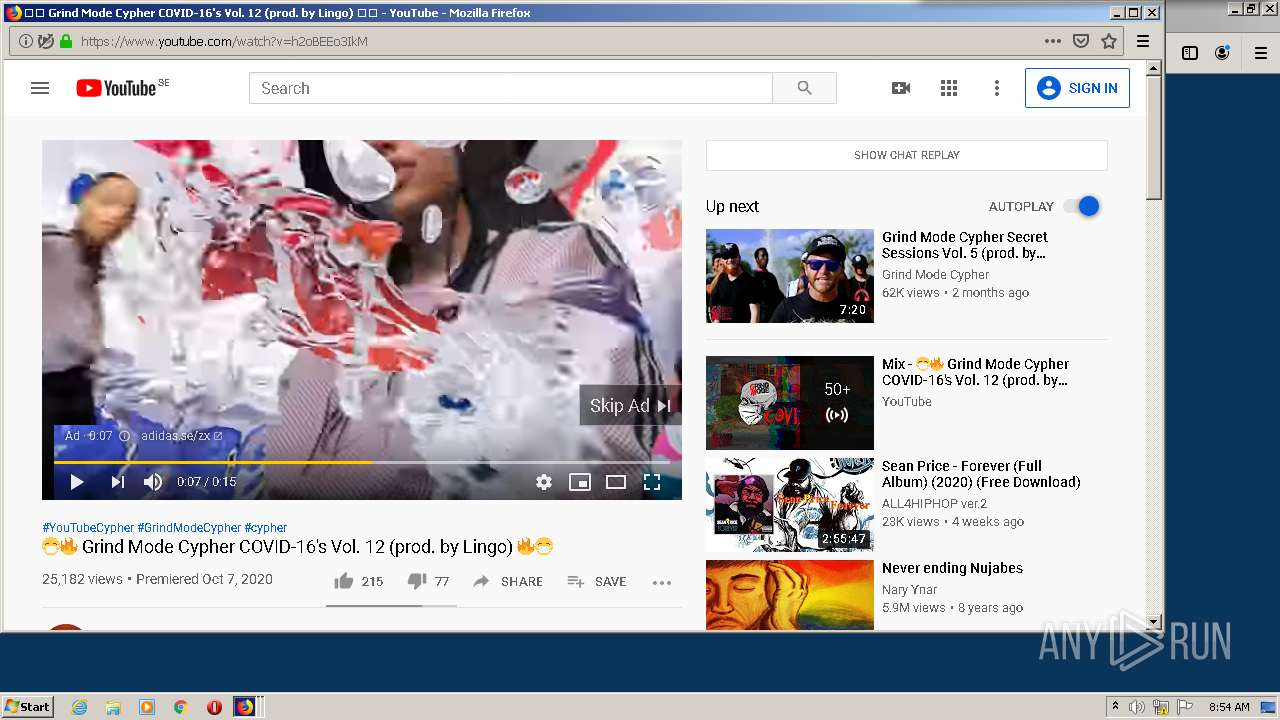Open Windows Explorer folder in taskbar

point(113,707)
